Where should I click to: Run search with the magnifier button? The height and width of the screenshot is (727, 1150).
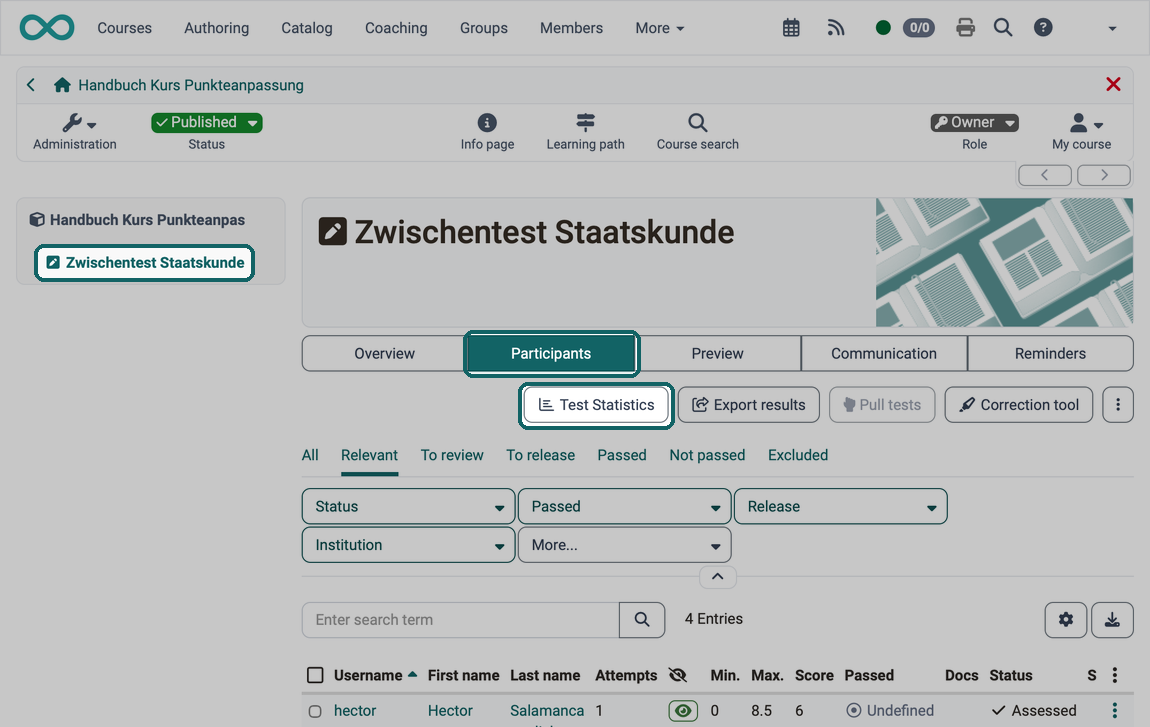642,620
